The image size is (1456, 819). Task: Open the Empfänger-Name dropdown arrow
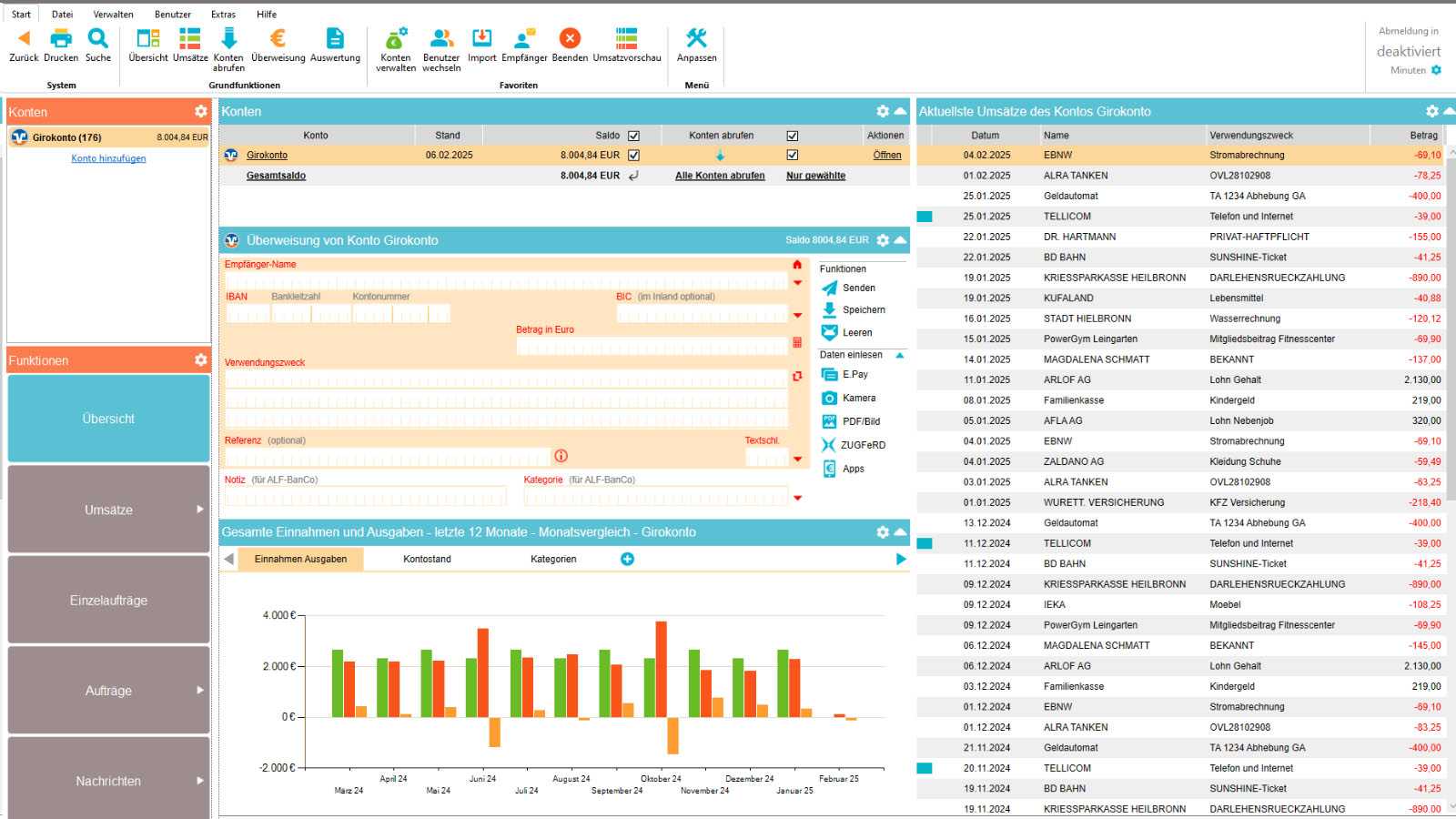pyautogui.click(x=797, y=283)
